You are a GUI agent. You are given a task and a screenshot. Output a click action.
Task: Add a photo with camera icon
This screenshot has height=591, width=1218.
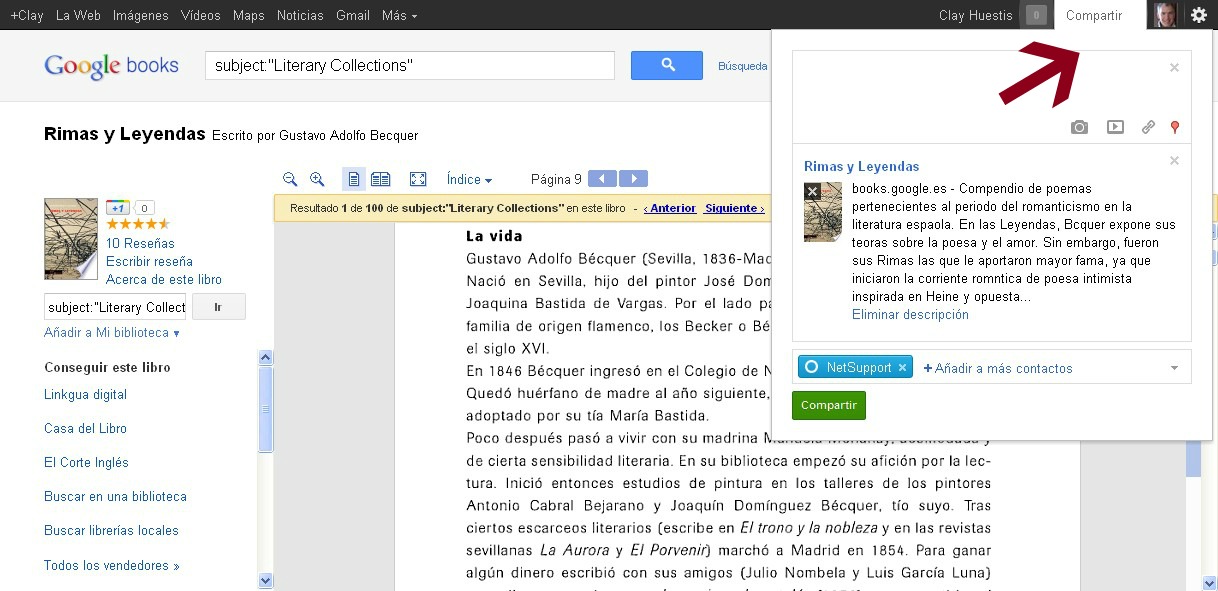coord(1079,127)
